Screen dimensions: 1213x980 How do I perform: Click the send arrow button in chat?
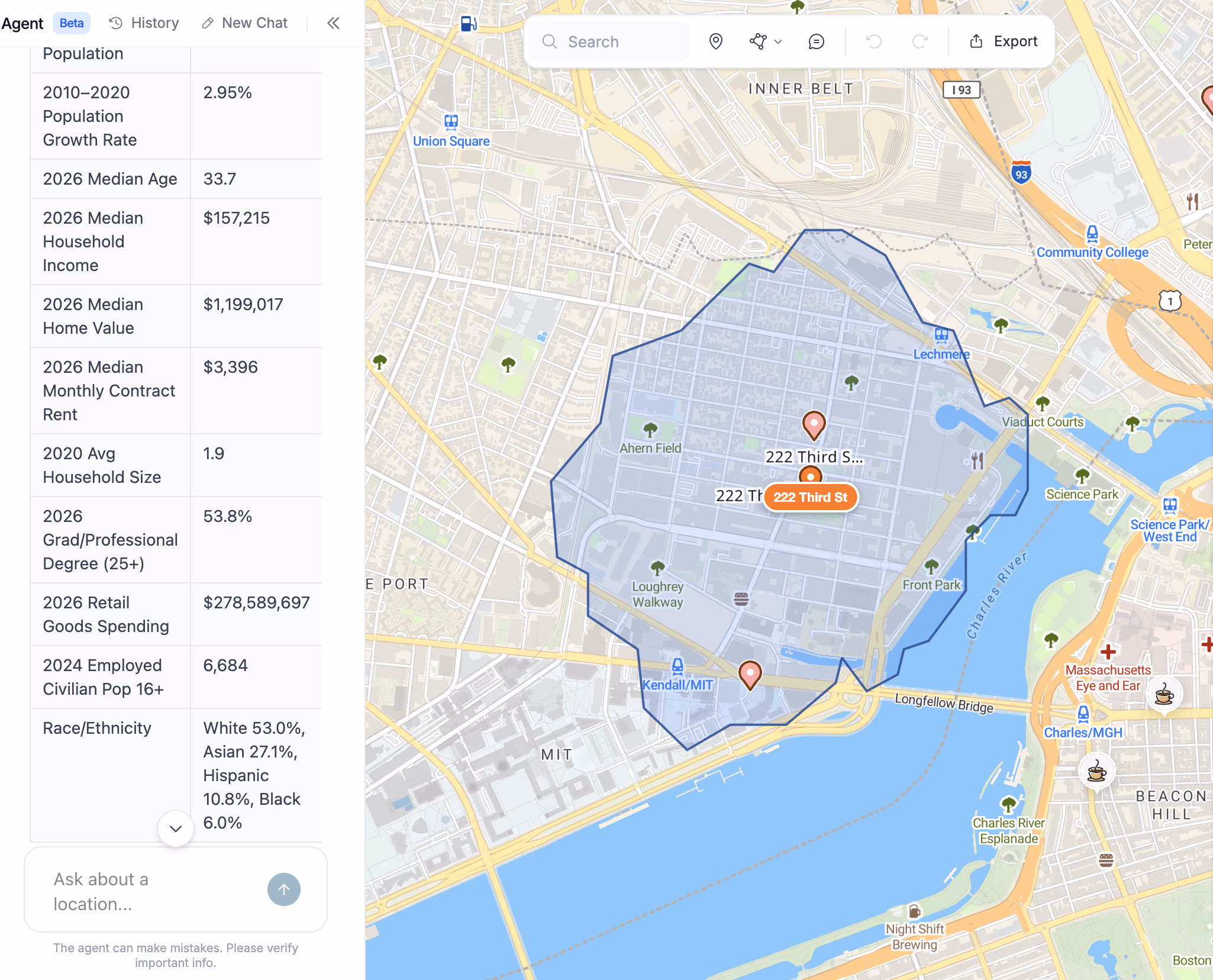coord(284,889)
